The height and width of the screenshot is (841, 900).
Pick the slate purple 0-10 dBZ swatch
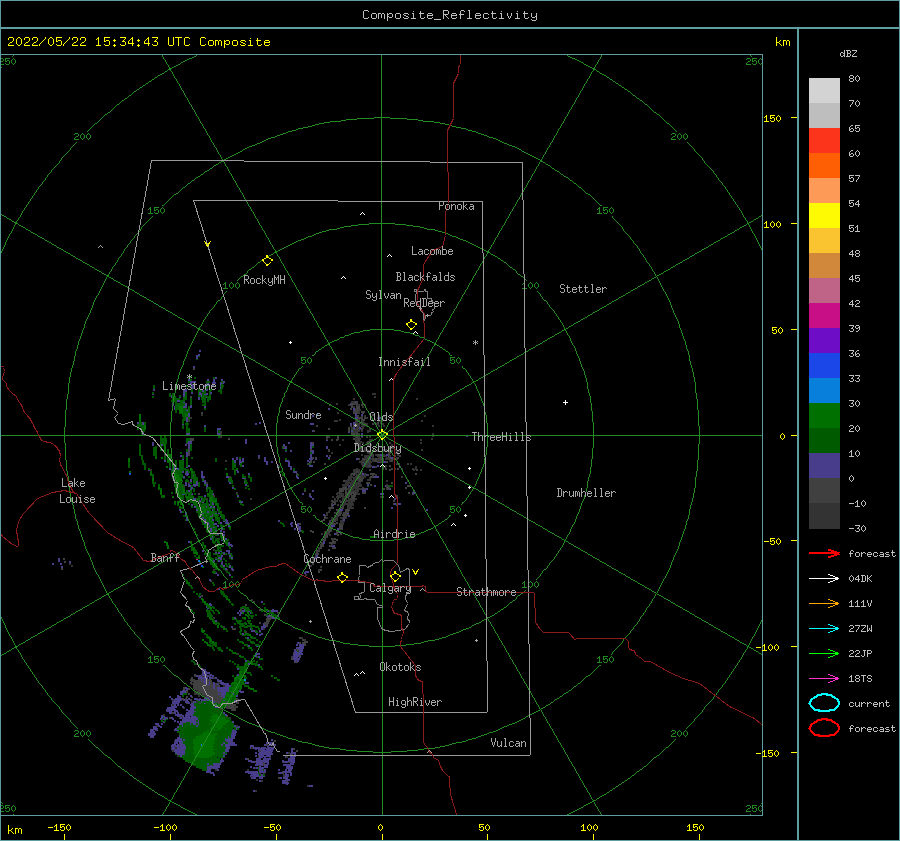click(x=824, y=466)
